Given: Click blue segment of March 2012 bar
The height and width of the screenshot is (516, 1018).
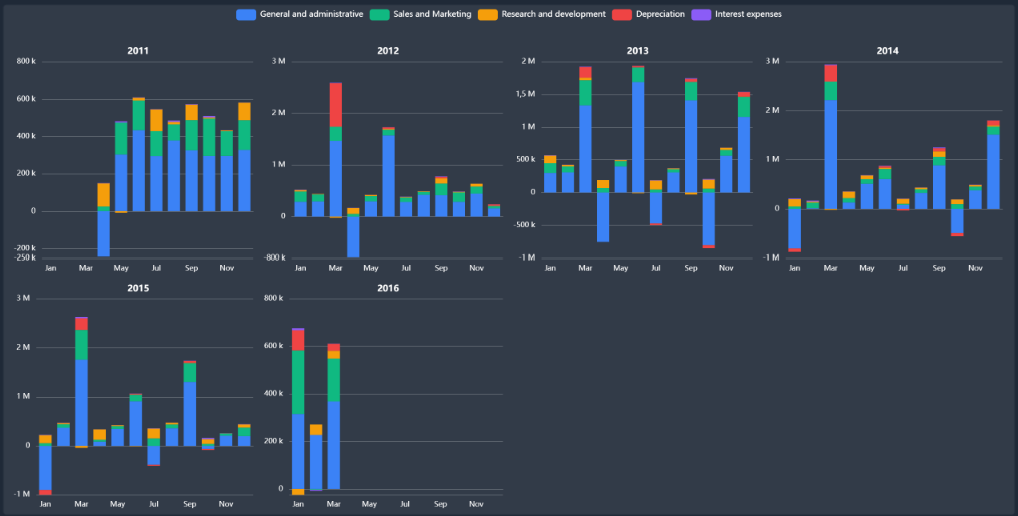Looking at the screenshot, I should coord(336,178).
